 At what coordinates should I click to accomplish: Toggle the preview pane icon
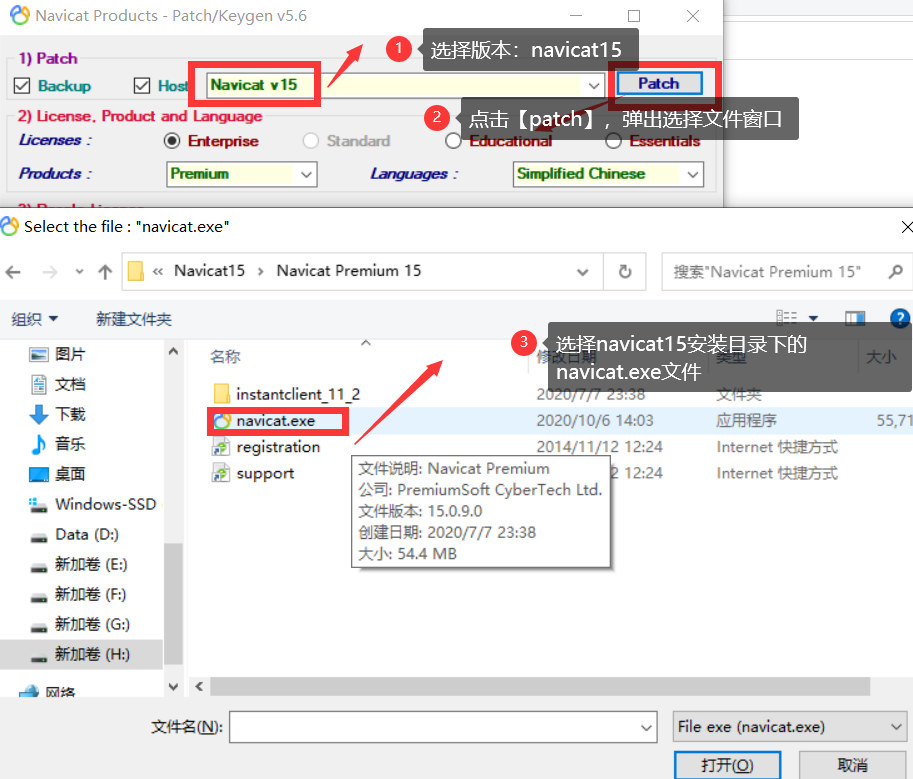[855, 318]
